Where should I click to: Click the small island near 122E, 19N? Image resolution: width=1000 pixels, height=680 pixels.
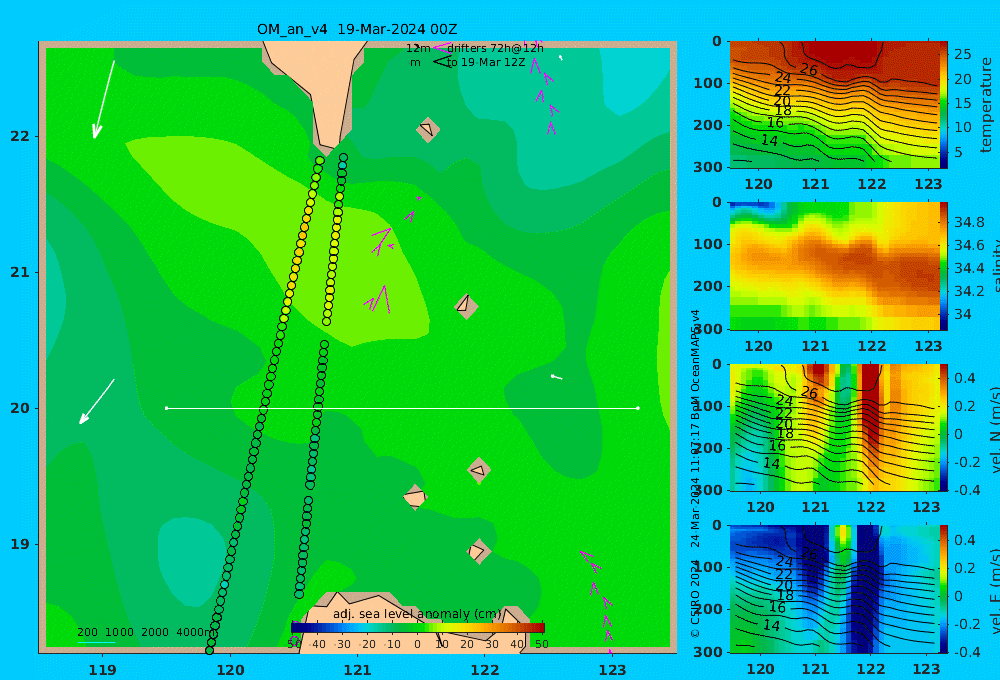478,551
